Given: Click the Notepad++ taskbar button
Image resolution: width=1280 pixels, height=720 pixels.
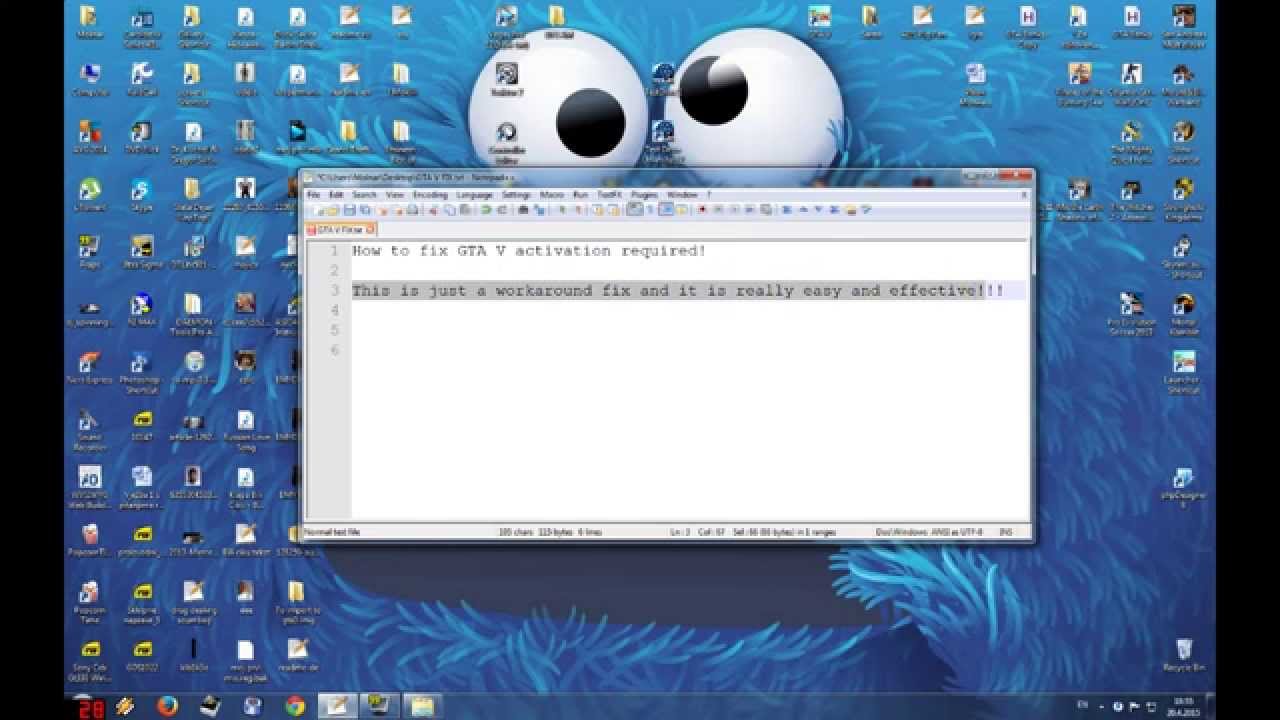Looking at the screenshot, I should pos(337,706).
